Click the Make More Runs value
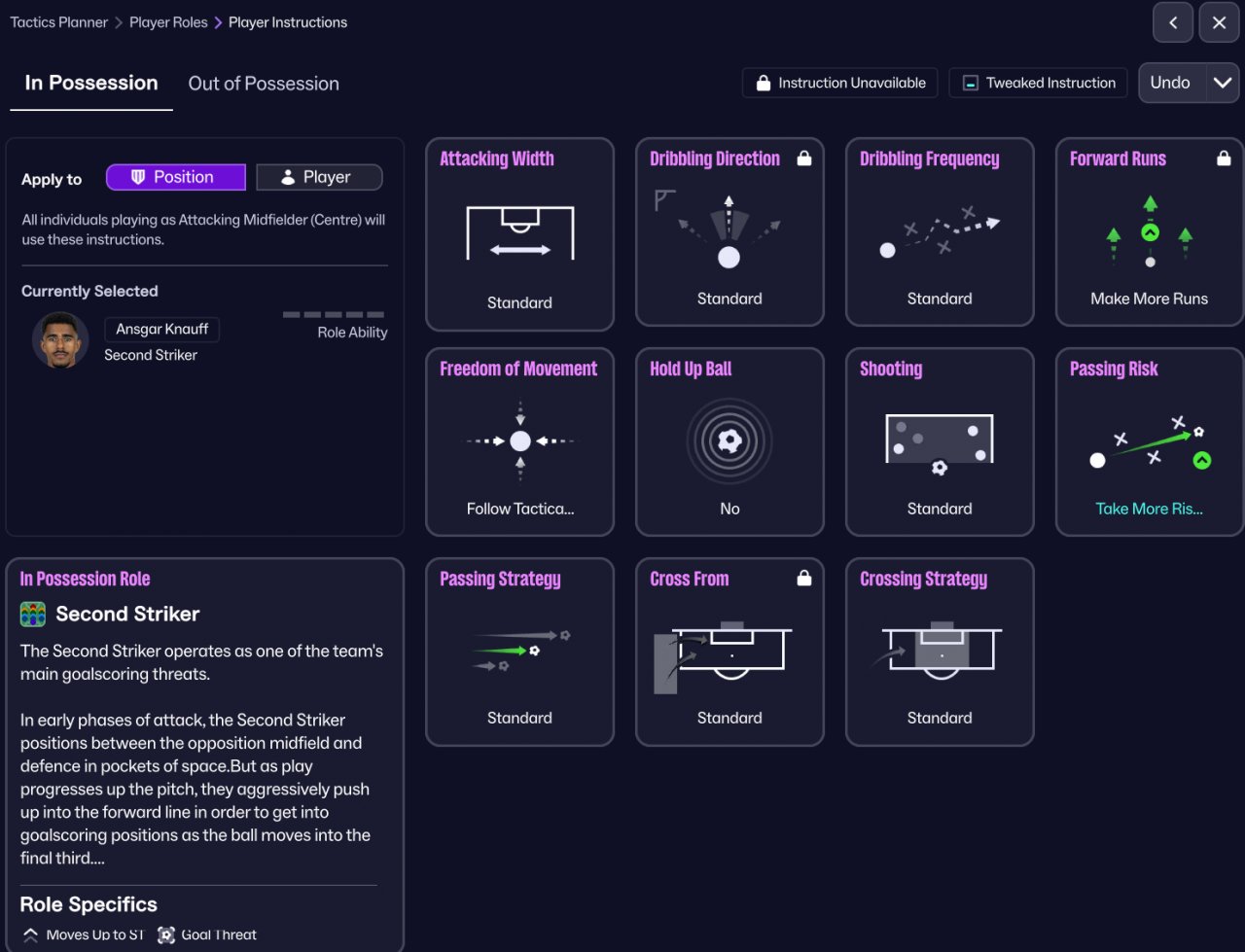This screenshot has width=1245, height=952. pos(1150,299)
